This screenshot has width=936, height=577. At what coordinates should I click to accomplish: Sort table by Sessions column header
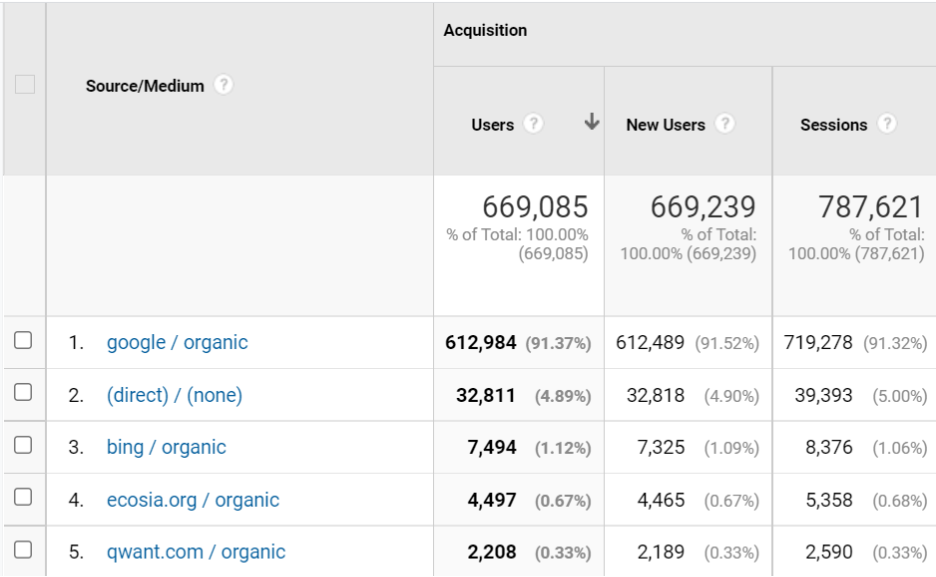point(833,125)
